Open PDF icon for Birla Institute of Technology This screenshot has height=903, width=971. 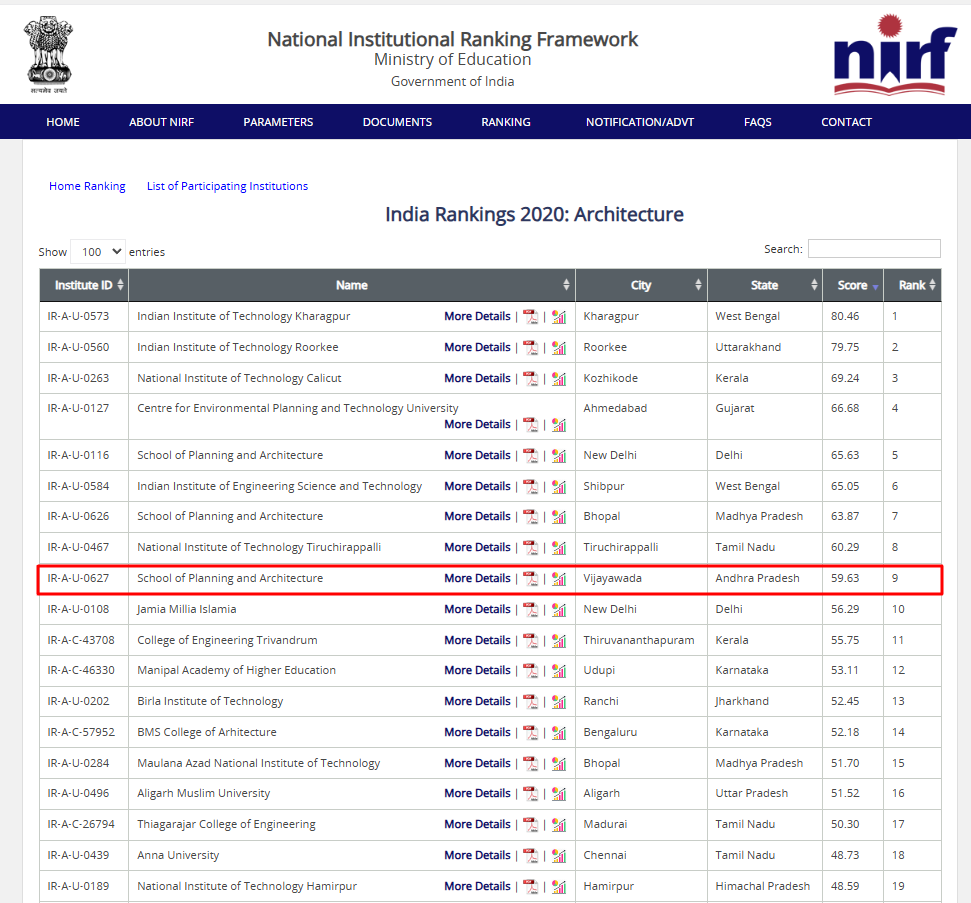click(x=531, y=701)
